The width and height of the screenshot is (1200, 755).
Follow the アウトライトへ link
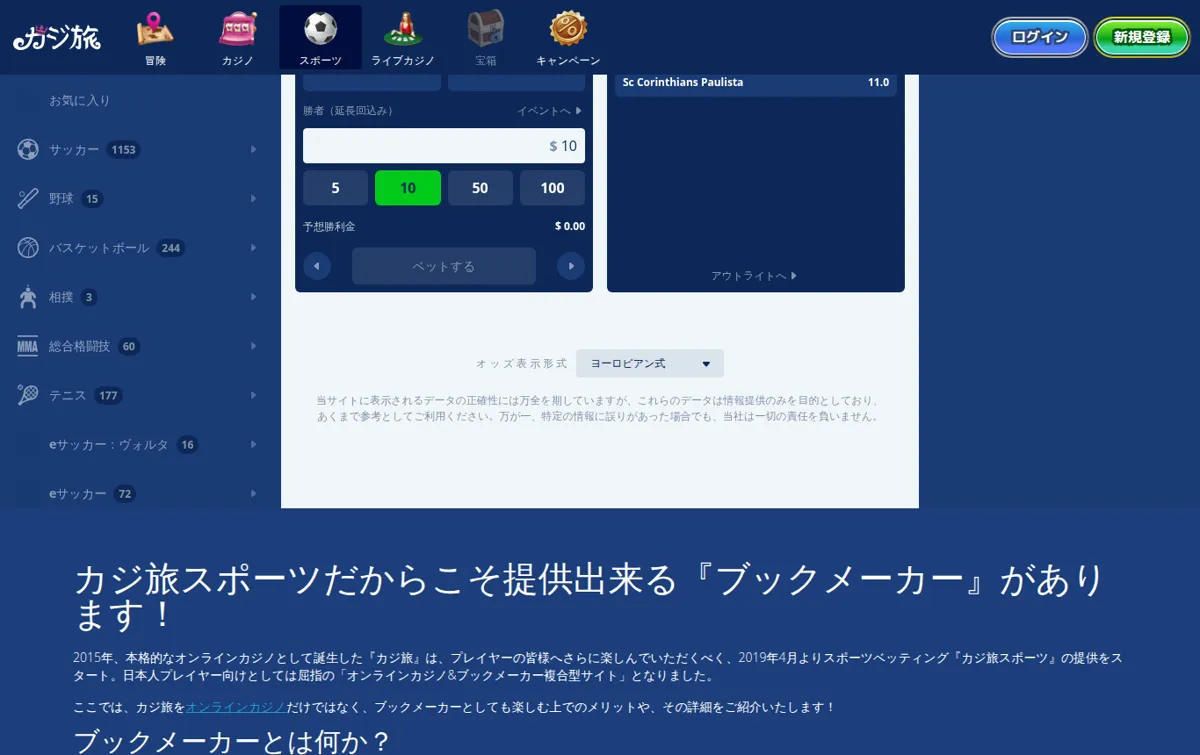[755, 276]
